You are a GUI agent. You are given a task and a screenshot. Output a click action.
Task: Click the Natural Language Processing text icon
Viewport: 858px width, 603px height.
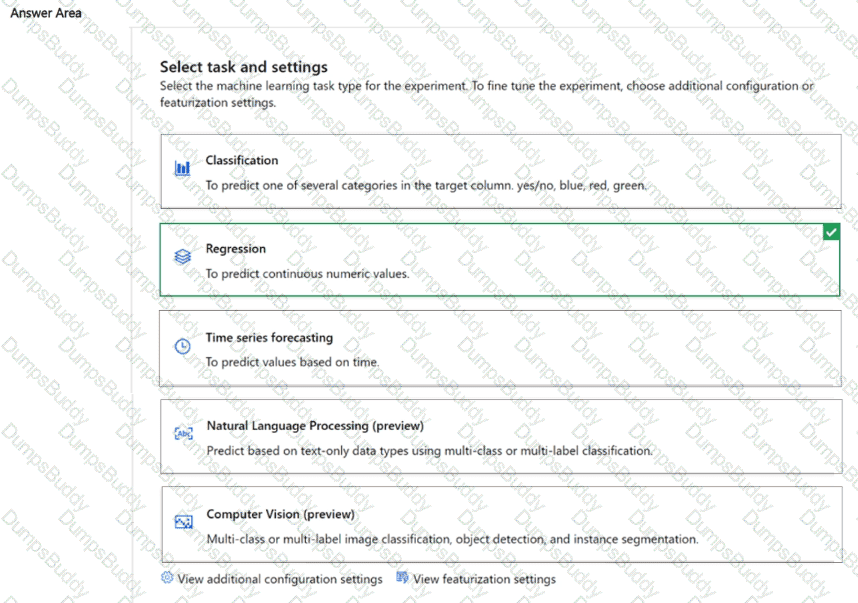pos(183,433)
